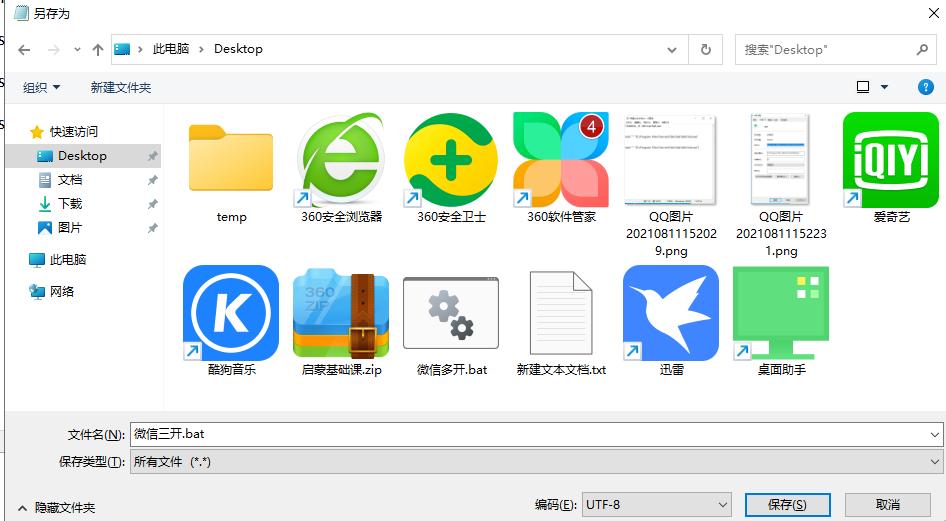Viewport: 946px width, 521px height.
Task: Open the 编码 UTF-8 dropdown
Action: (x=656, y=505)
